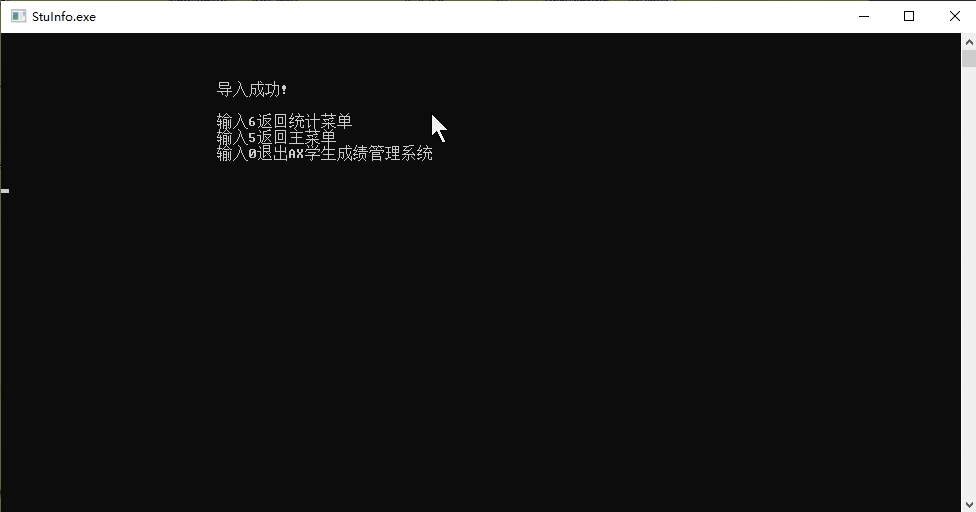Close the StuInfo.exe window

point(954,17)
